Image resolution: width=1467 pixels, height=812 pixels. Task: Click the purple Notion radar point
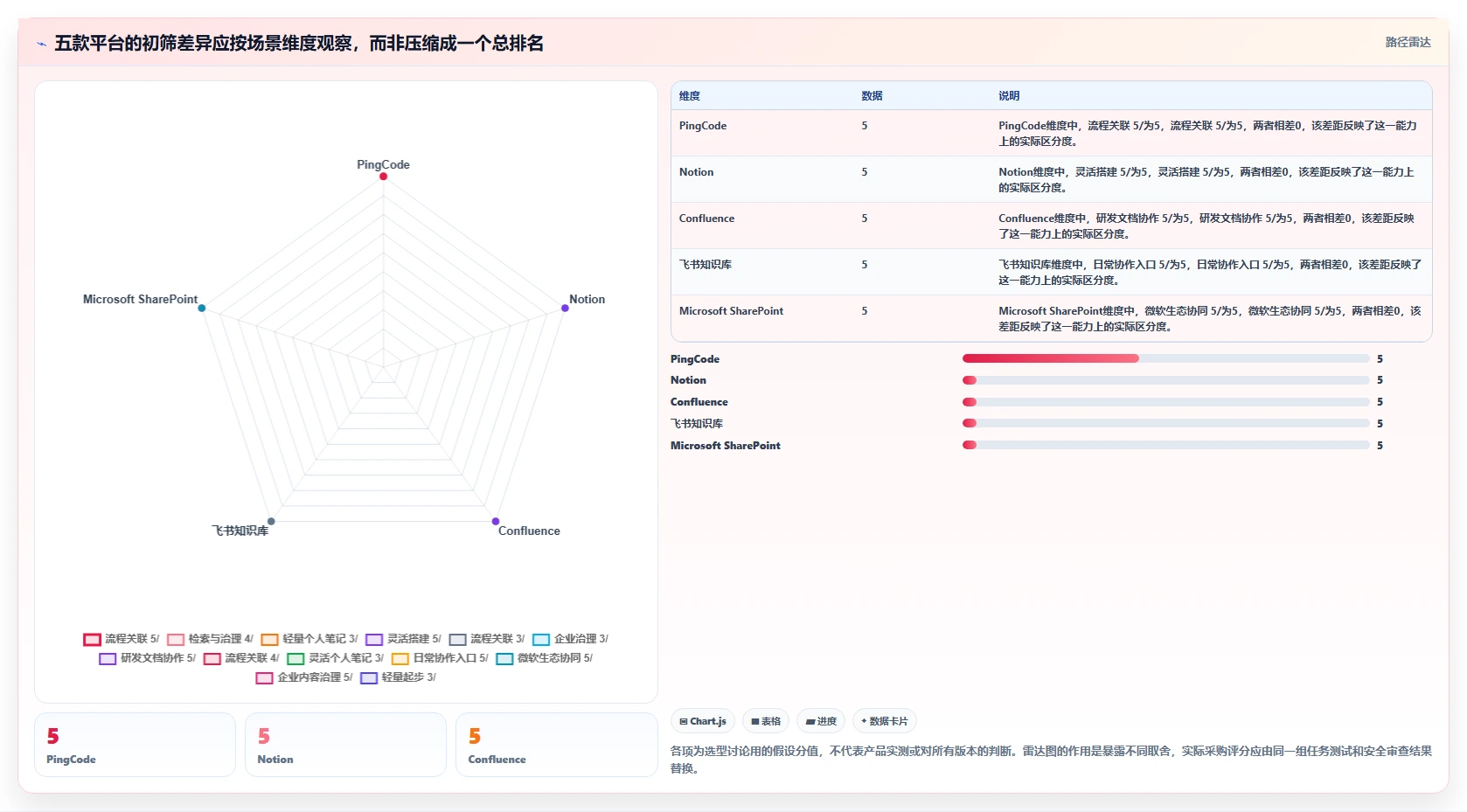click(x=565, y=308)
